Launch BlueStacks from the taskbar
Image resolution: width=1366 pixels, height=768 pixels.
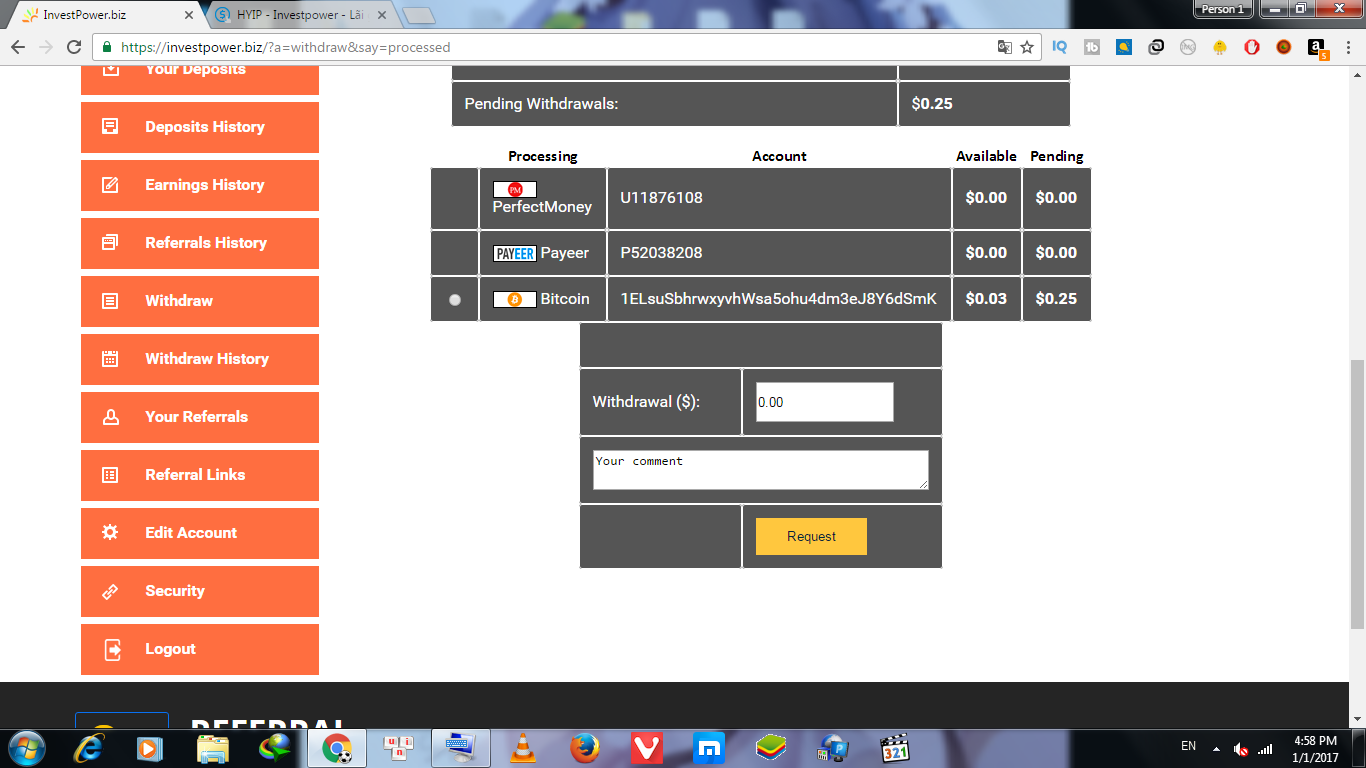(x=771, y=748)
